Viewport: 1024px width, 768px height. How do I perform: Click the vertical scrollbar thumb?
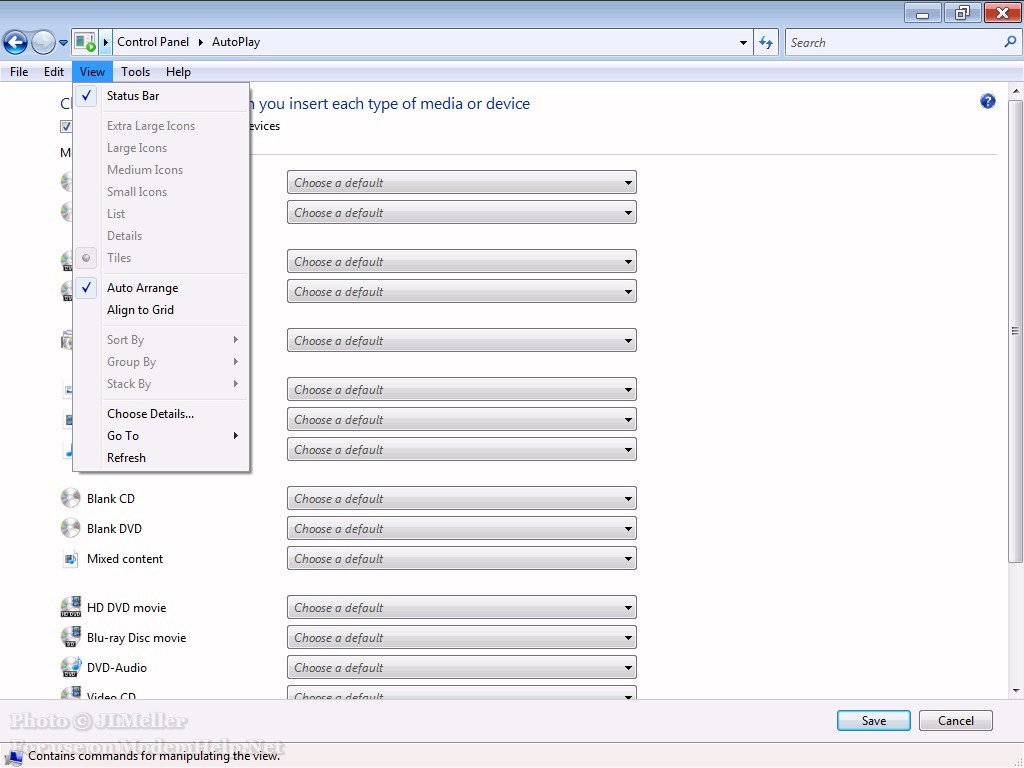(x=1015, y=330)
